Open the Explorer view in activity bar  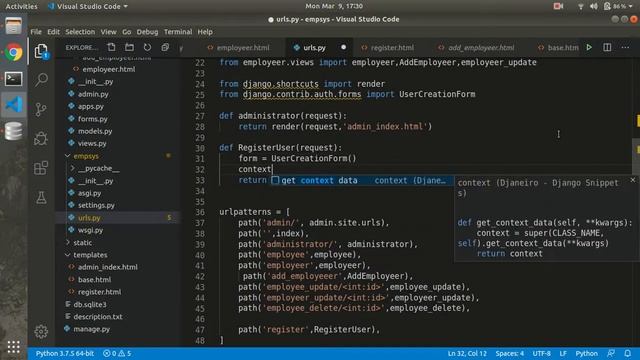41,51
